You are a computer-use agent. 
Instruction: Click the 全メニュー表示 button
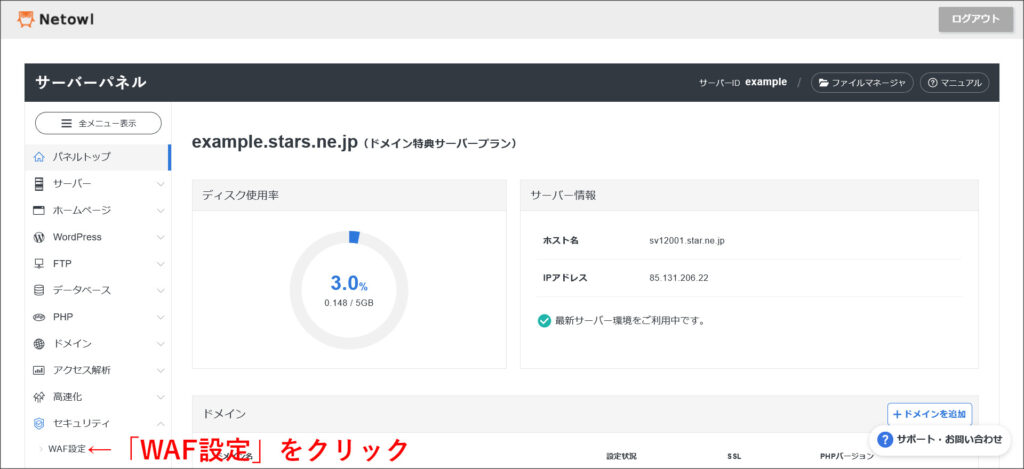(98, 123)
